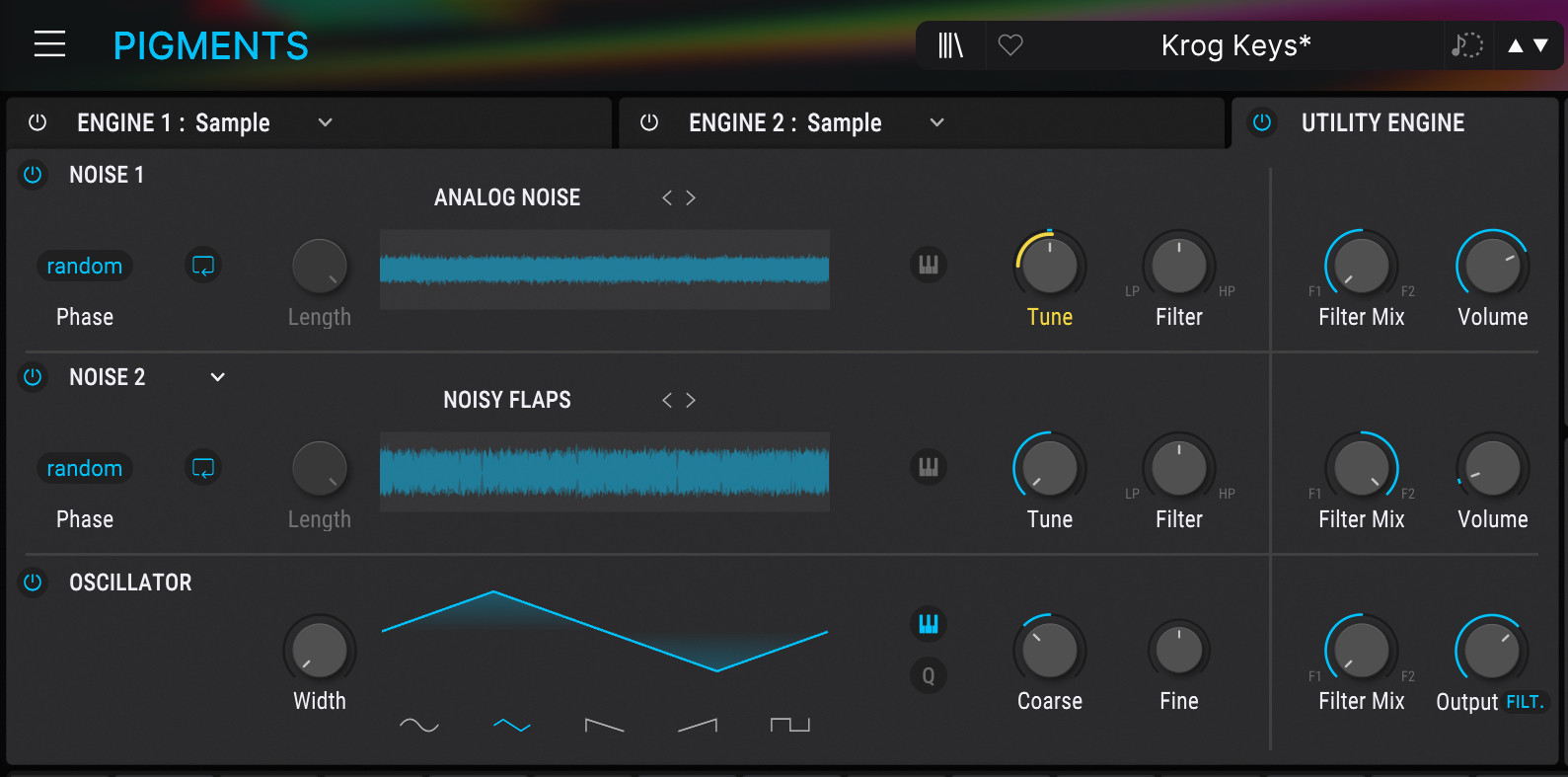Change Noise 2 random phase mode
Viewport: 1568px width, 777px height.
tap(85, 468)
